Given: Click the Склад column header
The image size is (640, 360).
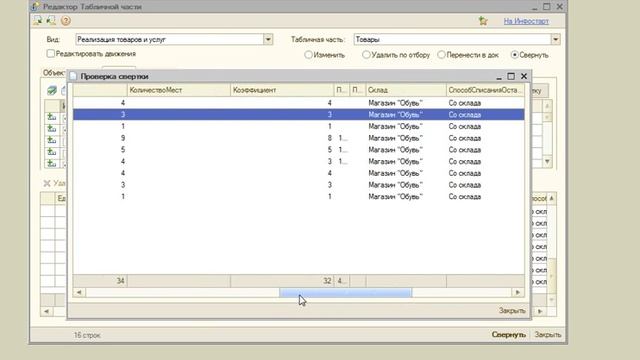Looking at the screenshot, I should pyautogui.click(x=406, y=90).
